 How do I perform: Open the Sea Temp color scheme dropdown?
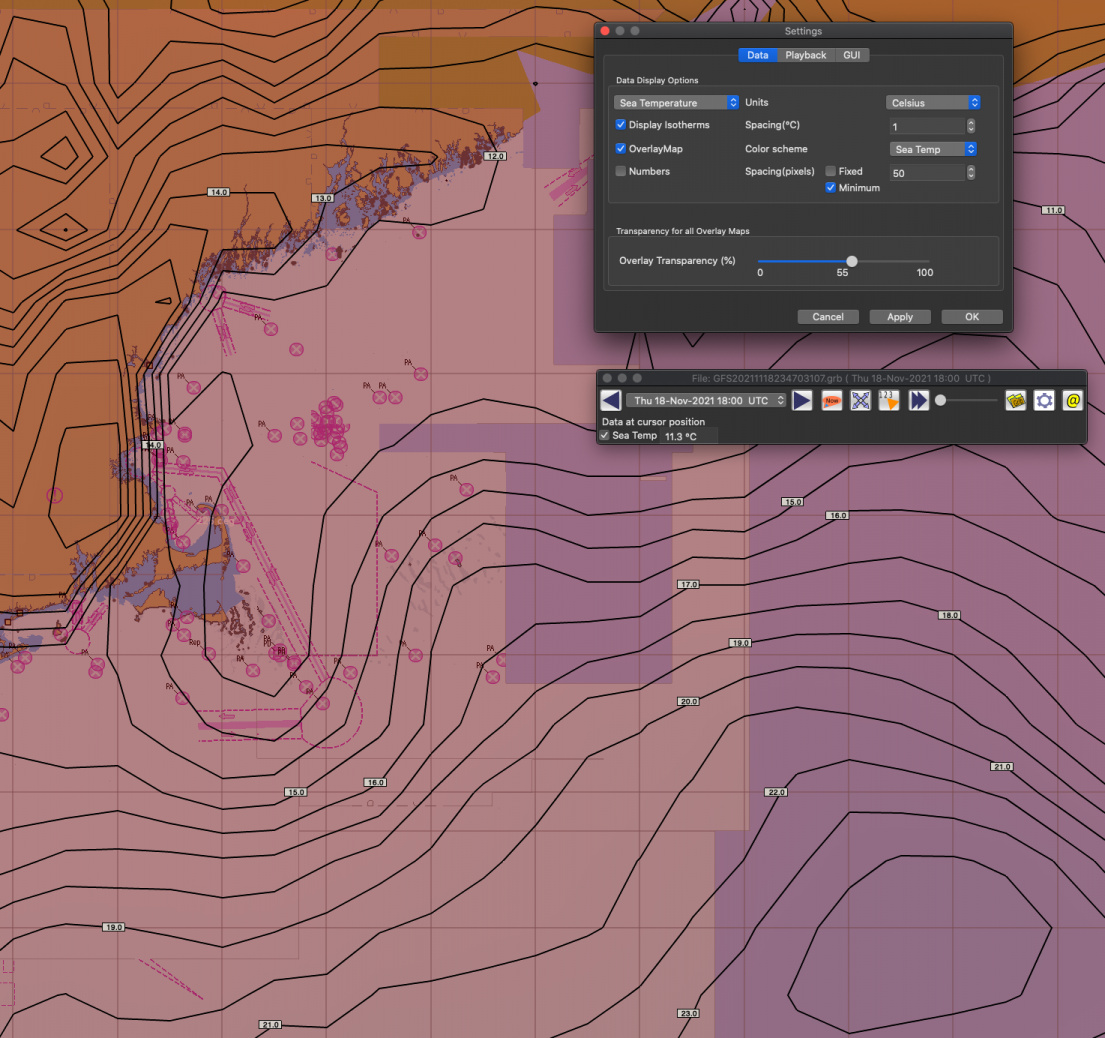933,149
